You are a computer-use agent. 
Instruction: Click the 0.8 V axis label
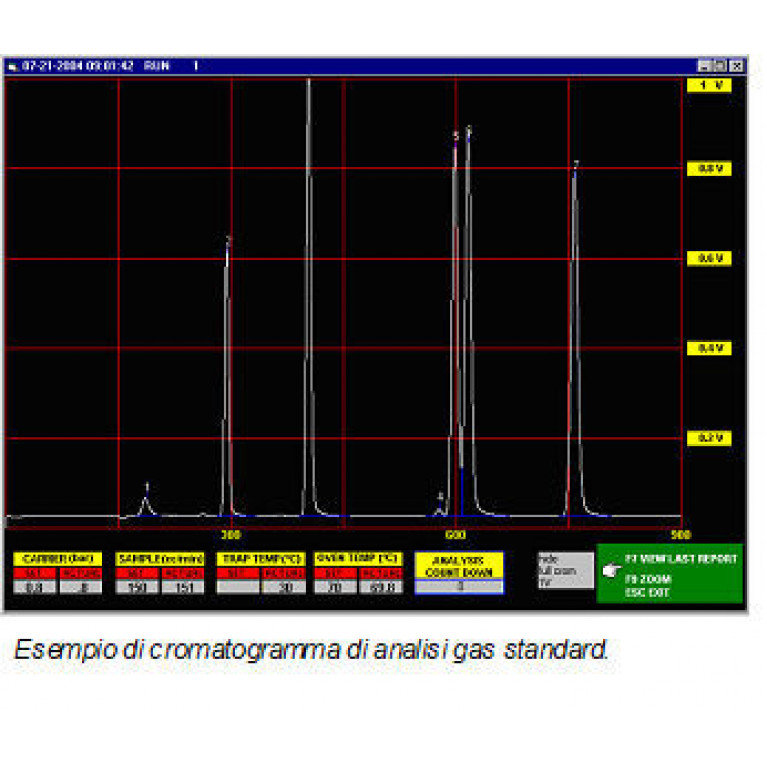709,169
